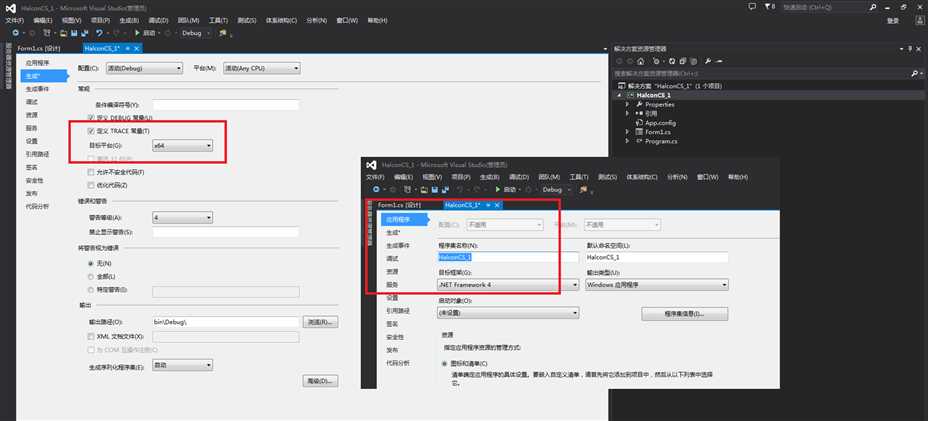Click Save All icon in main window toolbar
Viewport: 928px width, 421px height.
click(86, 33)
